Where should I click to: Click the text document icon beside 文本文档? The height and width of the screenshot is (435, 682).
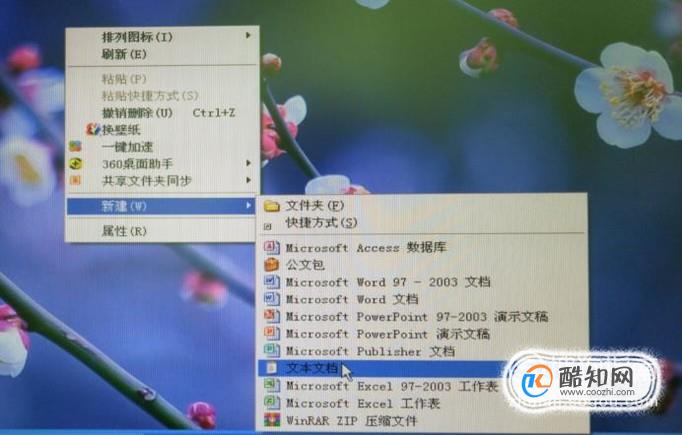tap(272, 368)
